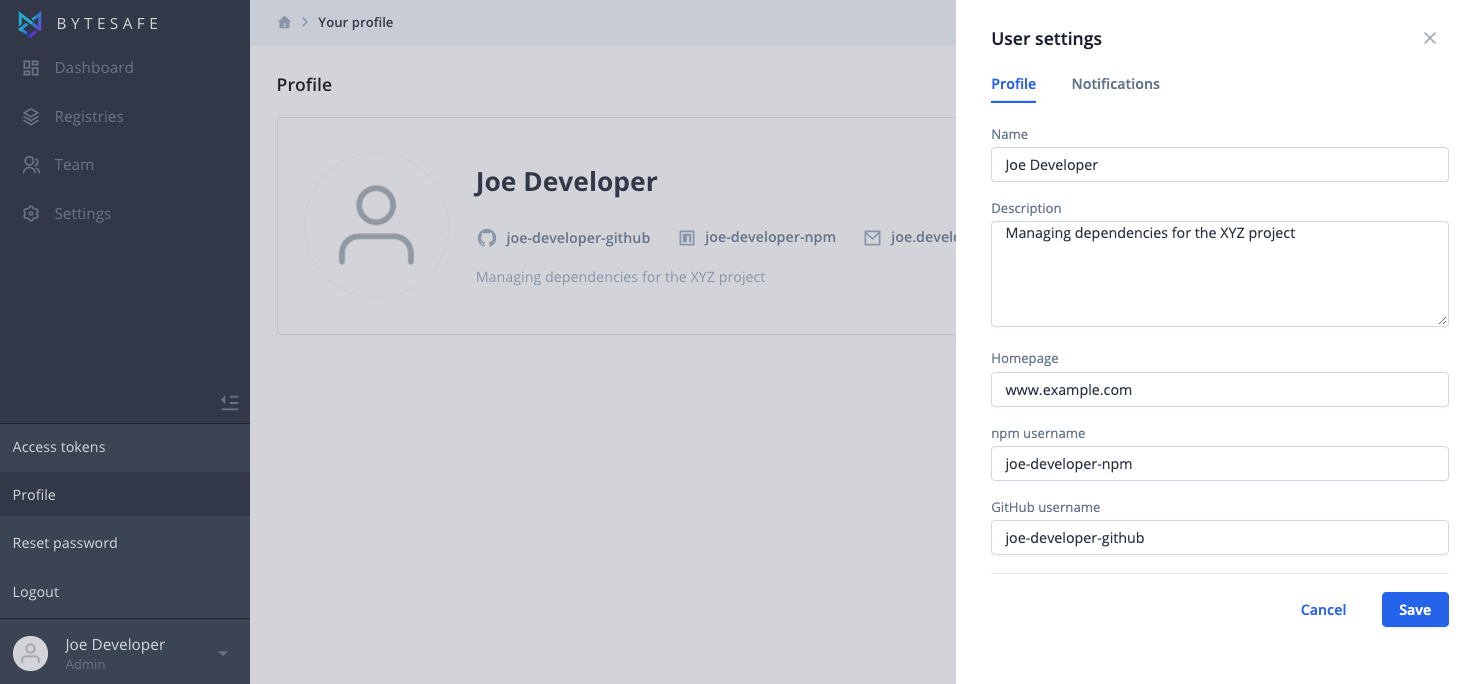Image resolution: width=1476 pixels, height=684 pixels.
Task: Click the Your profile breadcrumb
Action: pyautogui.click(x=355, y=22)
